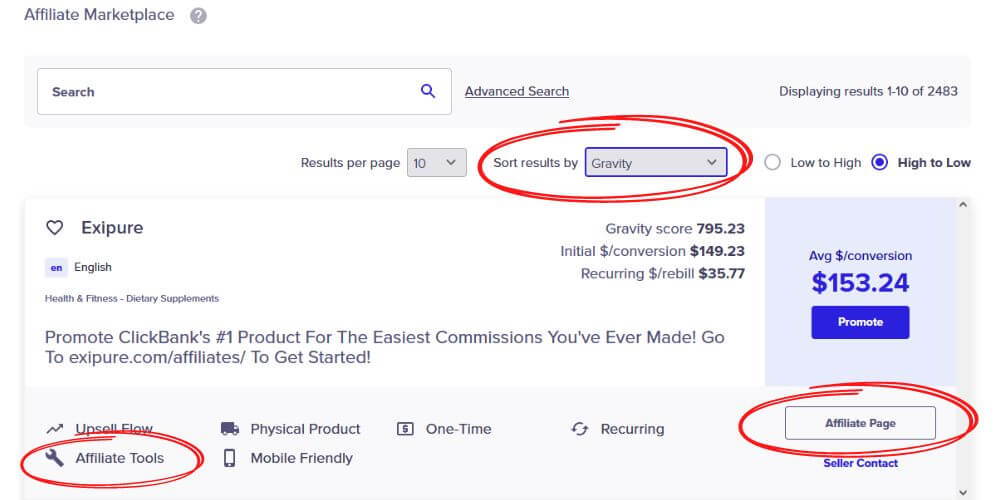Click the Exipure product title
The width and height of the screenshot is (1000, 500).
point(112,228)
